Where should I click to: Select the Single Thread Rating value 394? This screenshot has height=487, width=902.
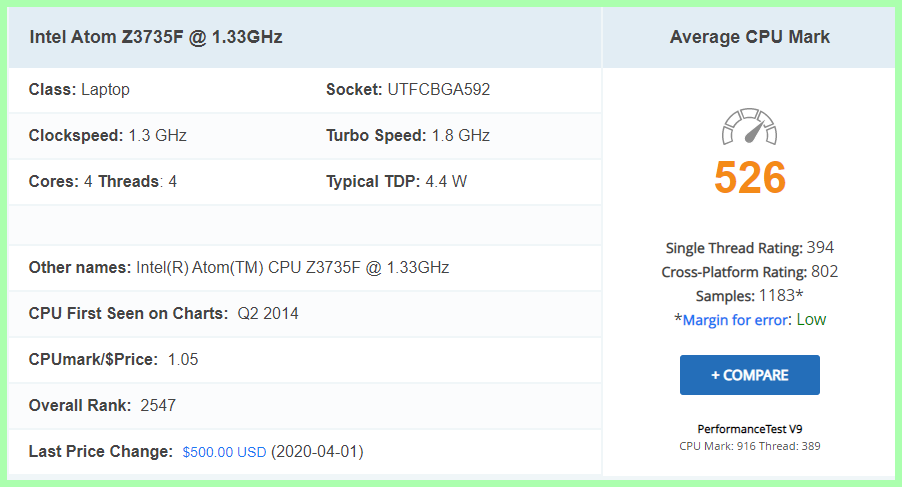(820, 248)
